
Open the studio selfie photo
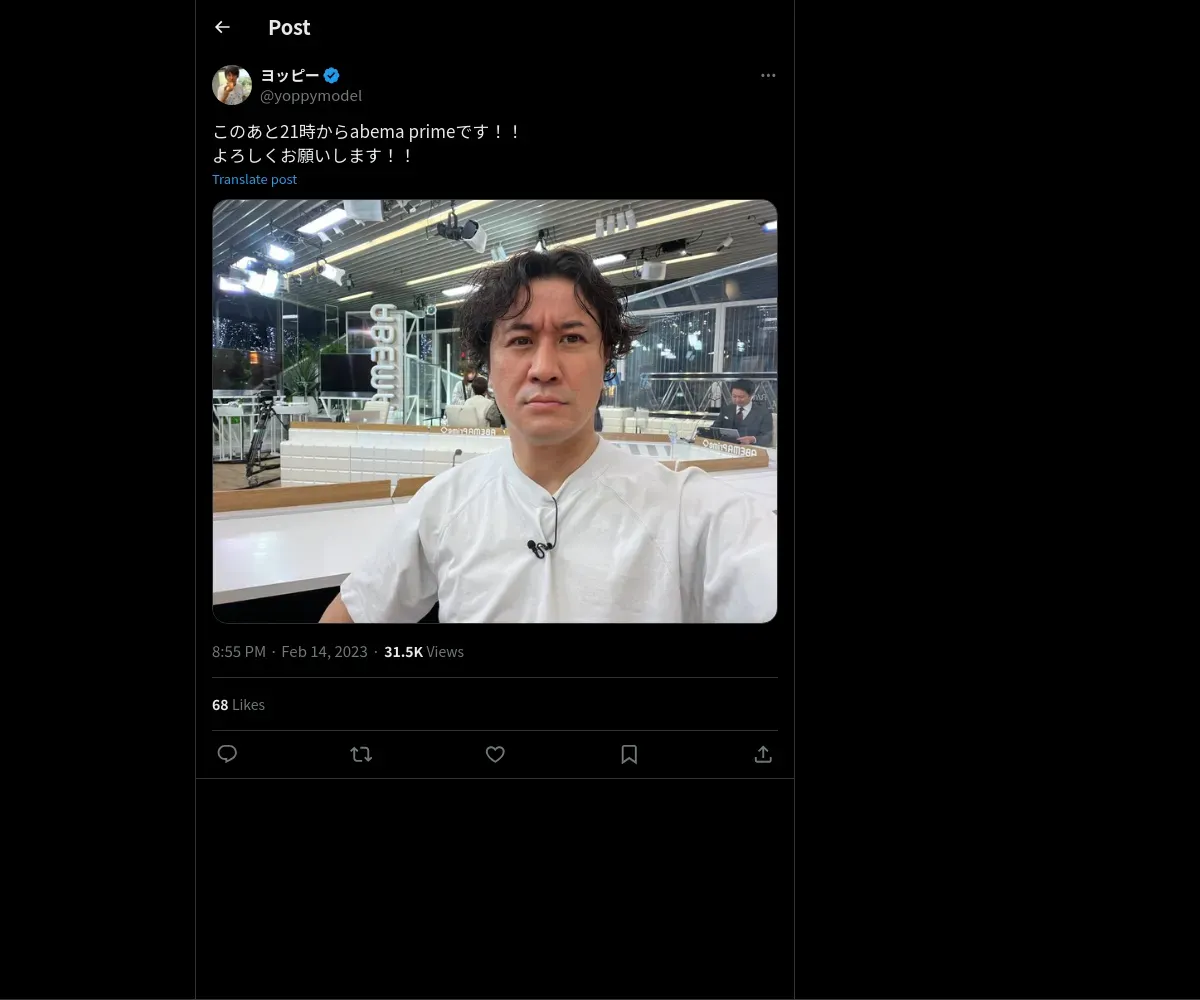click(494, 411)
